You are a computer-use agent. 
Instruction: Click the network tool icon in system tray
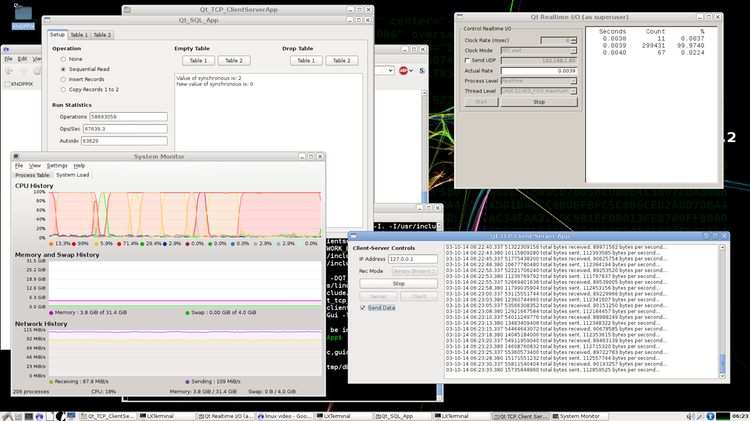pos(700,417)
